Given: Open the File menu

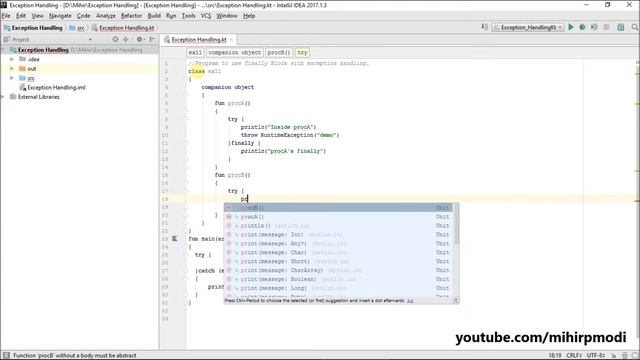Looking at the screenshot, I should point(6,16).
